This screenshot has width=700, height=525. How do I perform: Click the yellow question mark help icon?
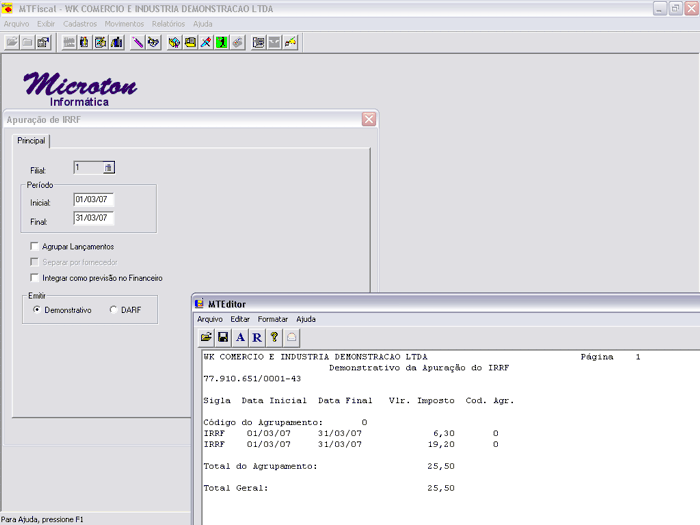[274, 338]
